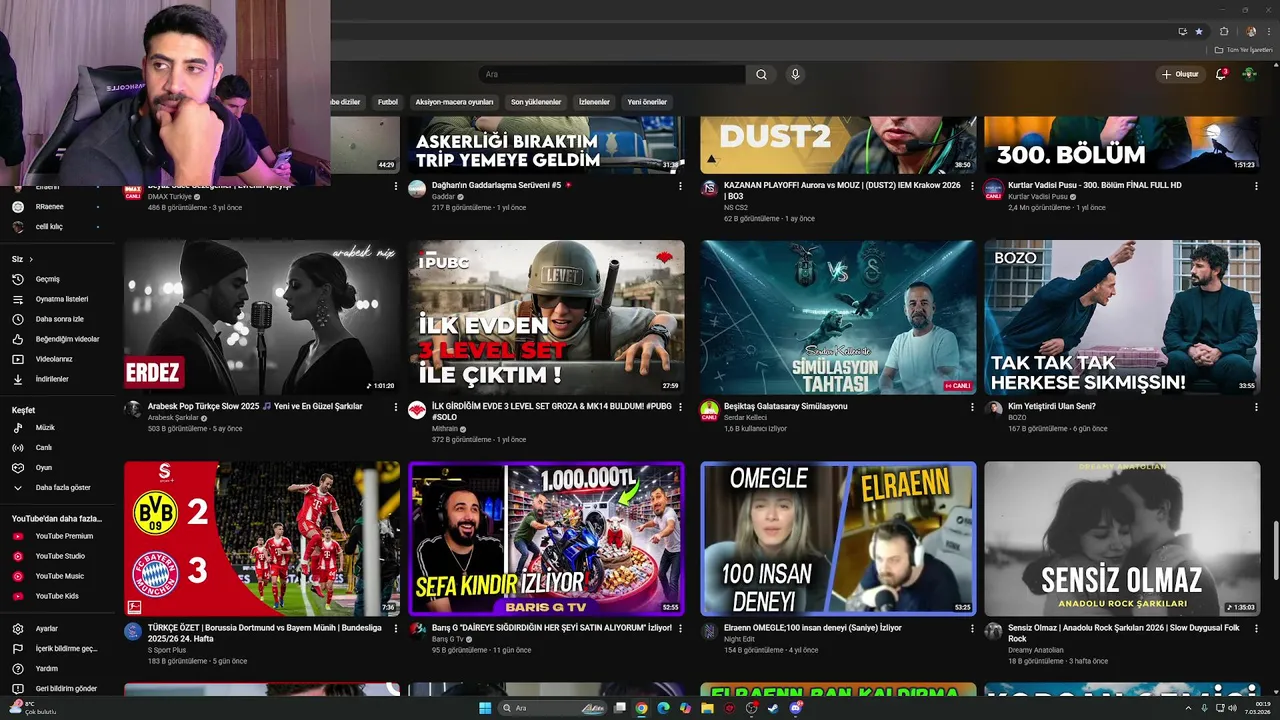The width and height of the screenshot is (1280, 720).
Task: Open more options for Kim Yetiştirdi Ulan Seni video
Action: pos(1256,407)
